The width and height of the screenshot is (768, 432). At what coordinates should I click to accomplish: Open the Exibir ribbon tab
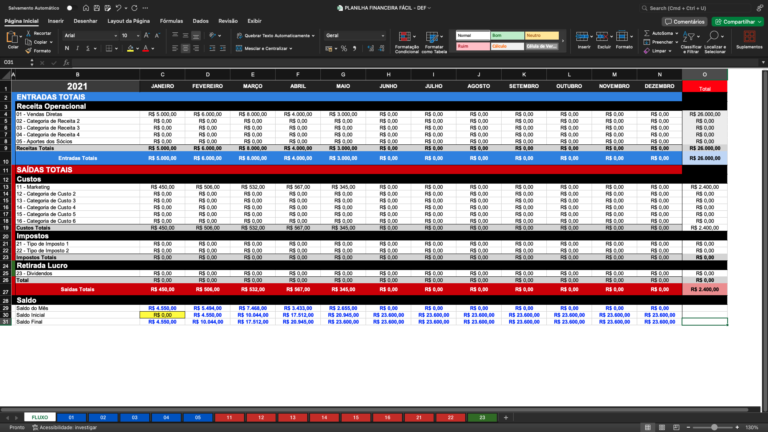click(254, 21)
